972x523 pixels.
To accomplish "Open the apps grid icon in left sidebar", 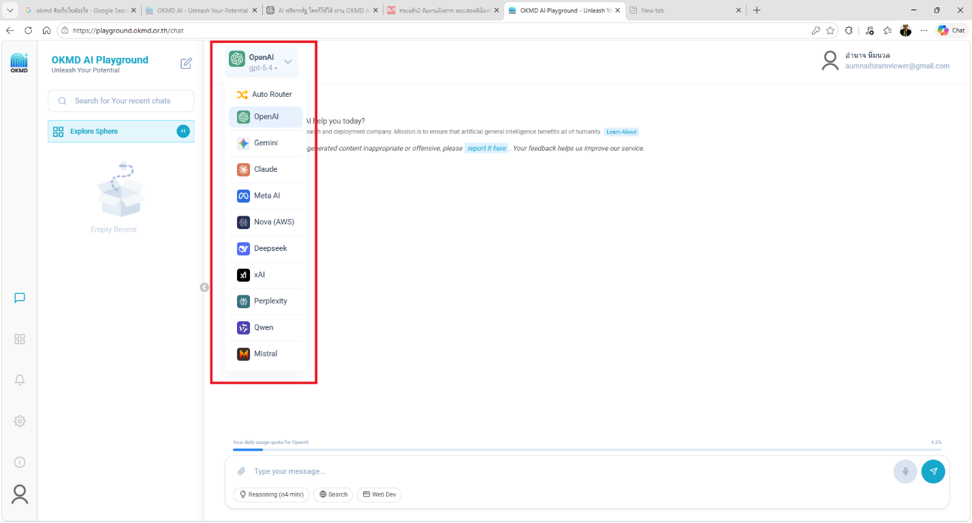I will point(20,339).
